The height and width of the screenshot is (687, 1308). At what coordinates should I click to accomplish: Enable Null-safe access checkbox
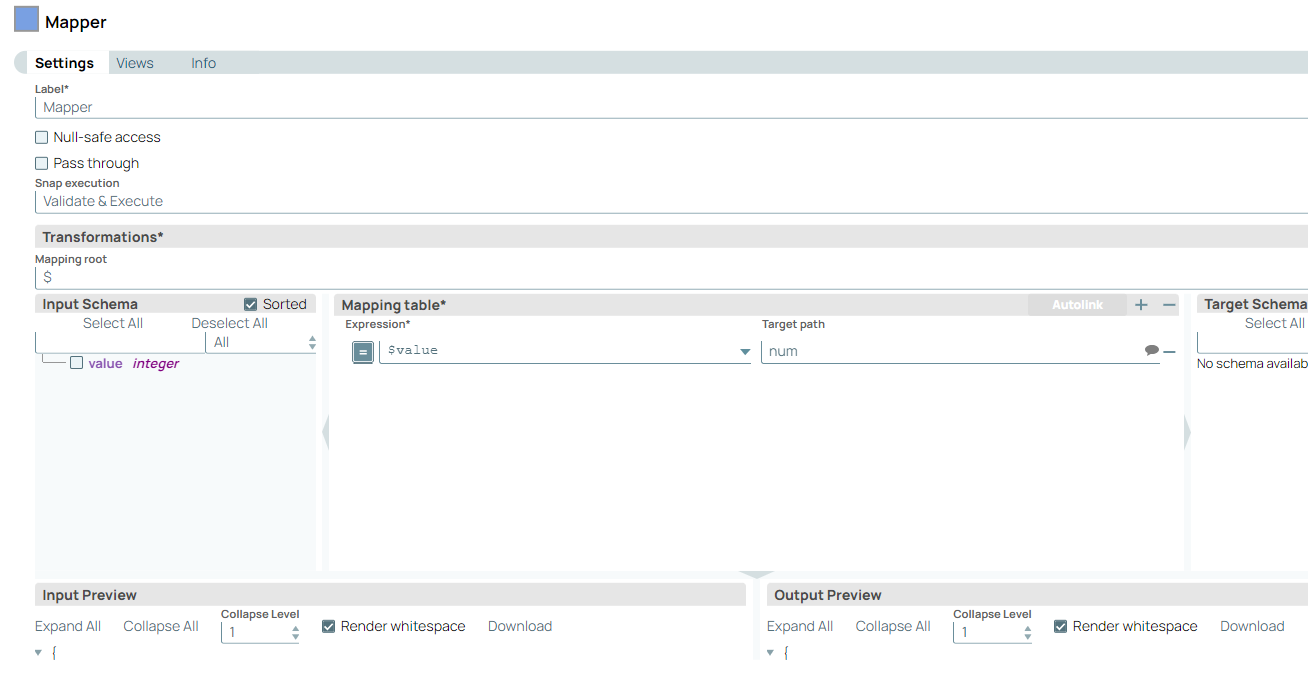42,137
